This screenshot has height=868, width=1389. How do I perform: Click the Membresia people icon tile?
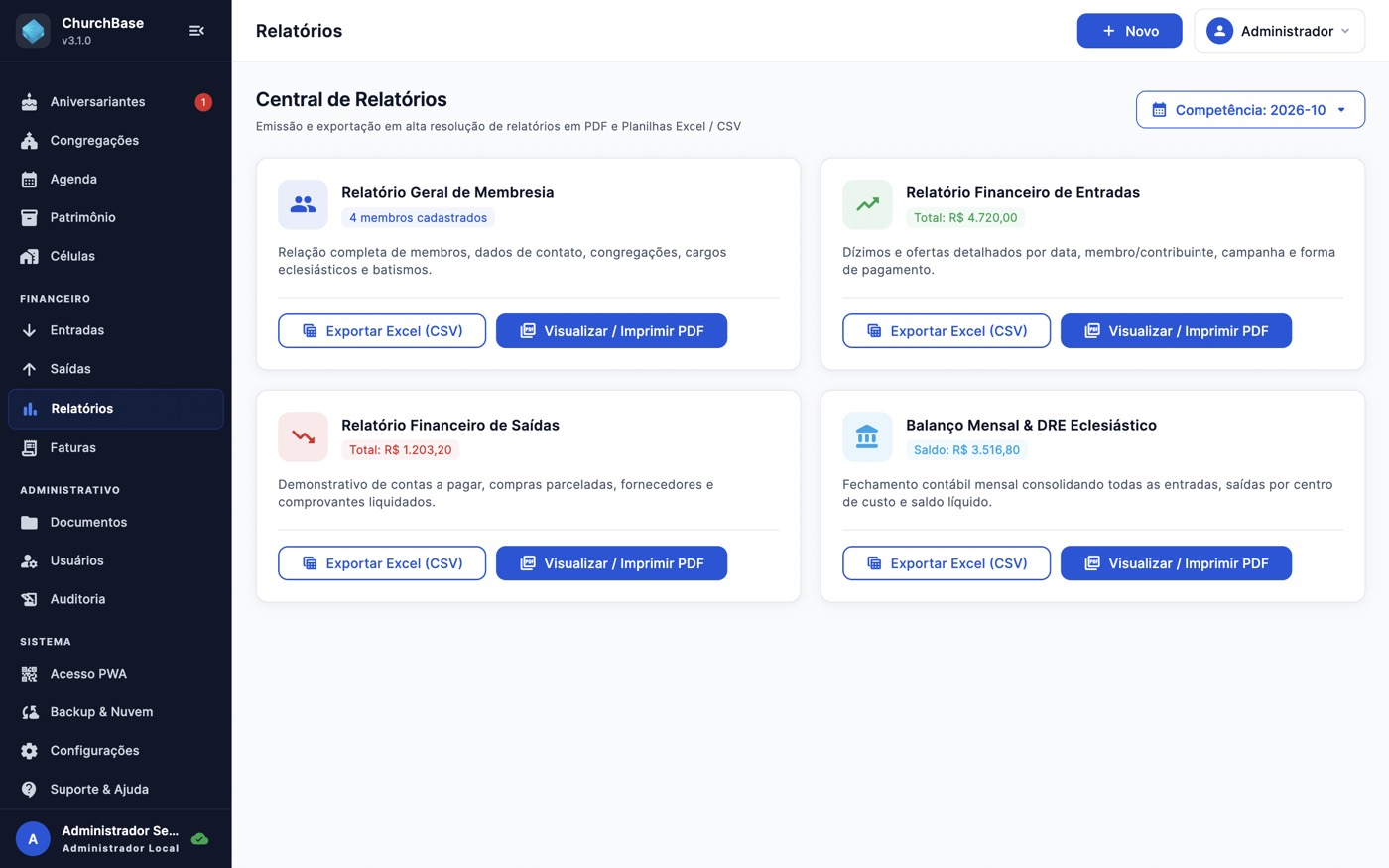tap(303, 204)
